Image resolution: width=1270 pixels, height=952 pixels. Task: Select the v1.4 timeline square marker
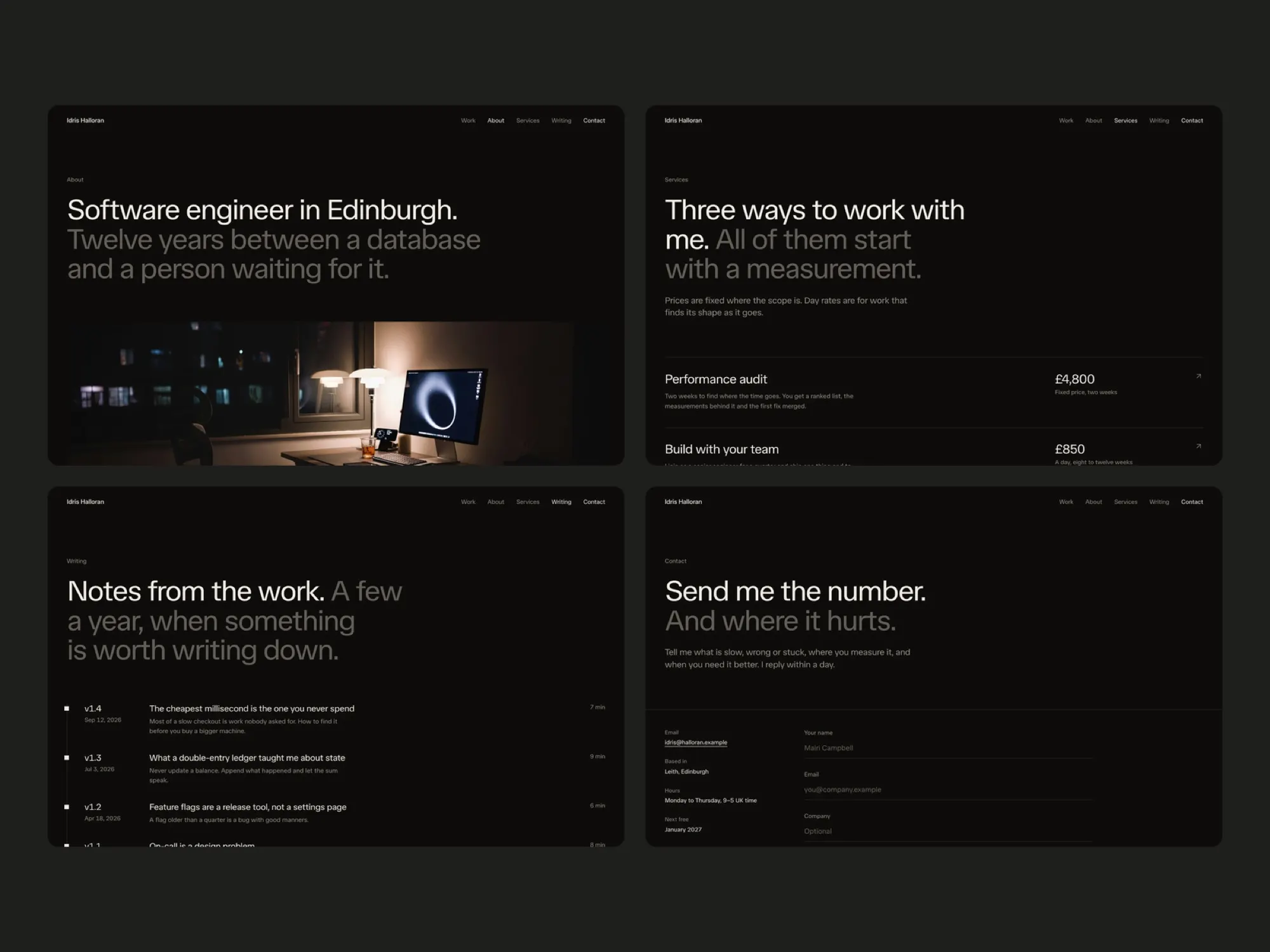coord(67,708)
